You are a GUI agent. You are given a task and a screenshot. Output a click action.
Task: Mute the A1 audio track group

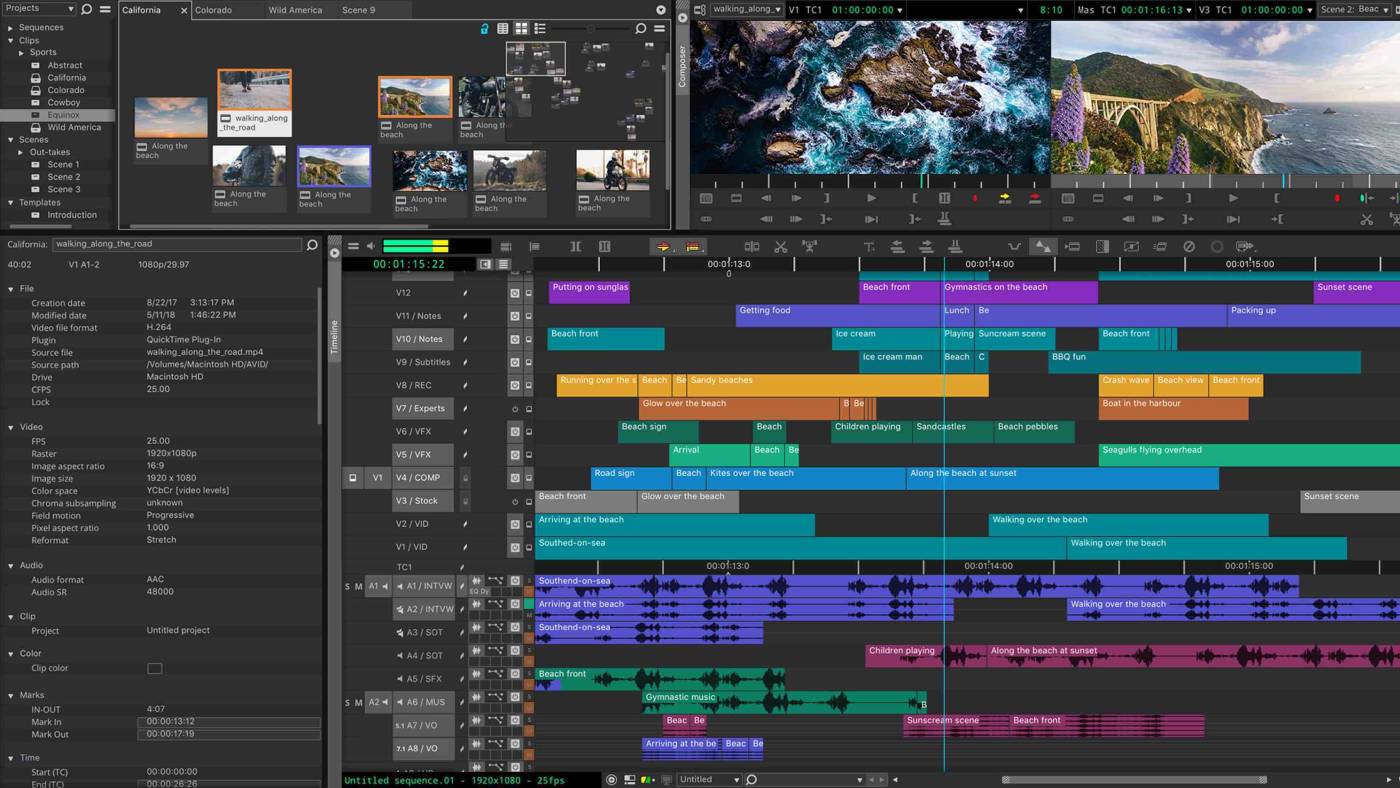(x=358, y=585)
